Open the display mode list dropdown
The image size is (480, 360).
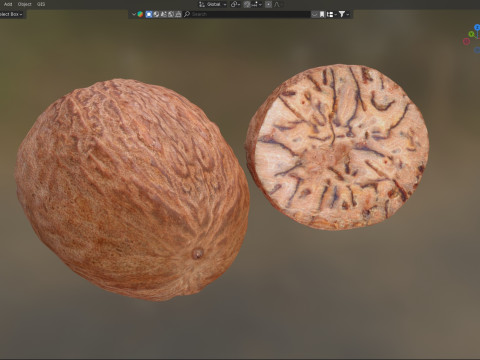(x=331, y=14)
